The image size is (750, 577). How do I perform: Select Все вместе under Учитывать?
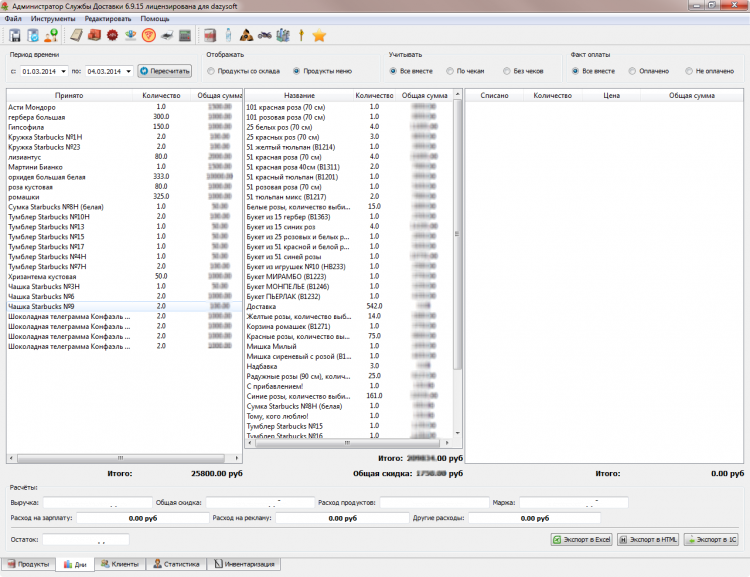tap(393, 71)
